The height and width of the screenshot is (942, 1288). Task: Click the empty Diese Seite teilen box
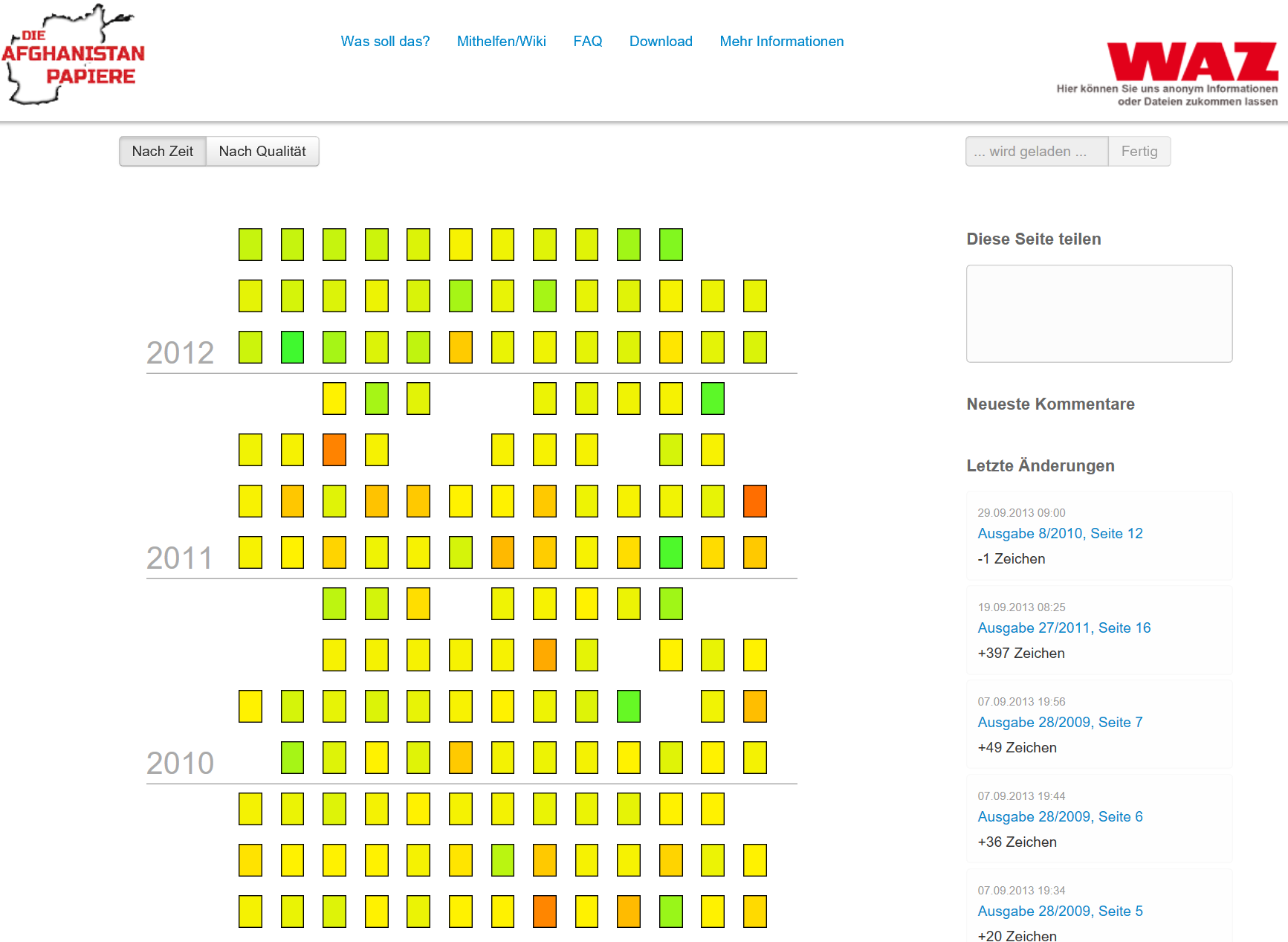pyautogui.click(x=1099, y=314)
